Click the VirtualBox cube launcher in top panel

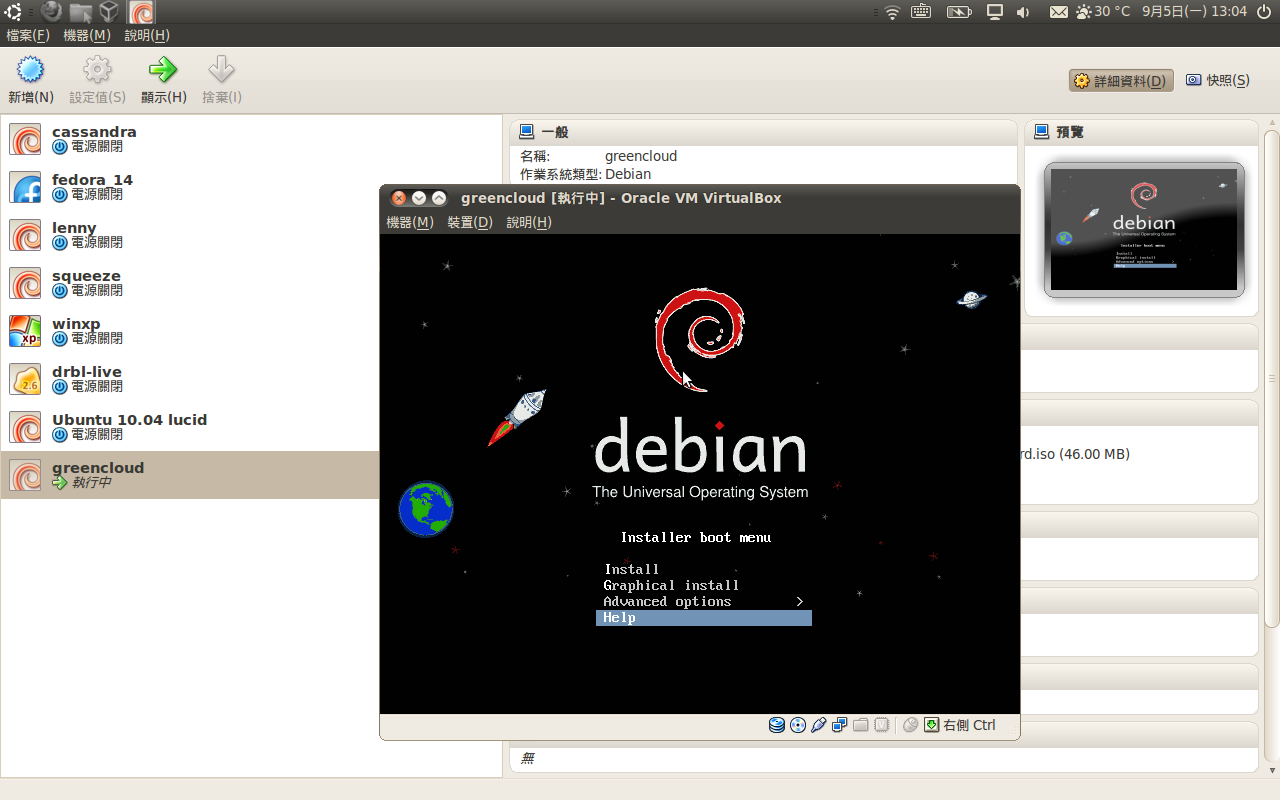pos(109,12)
